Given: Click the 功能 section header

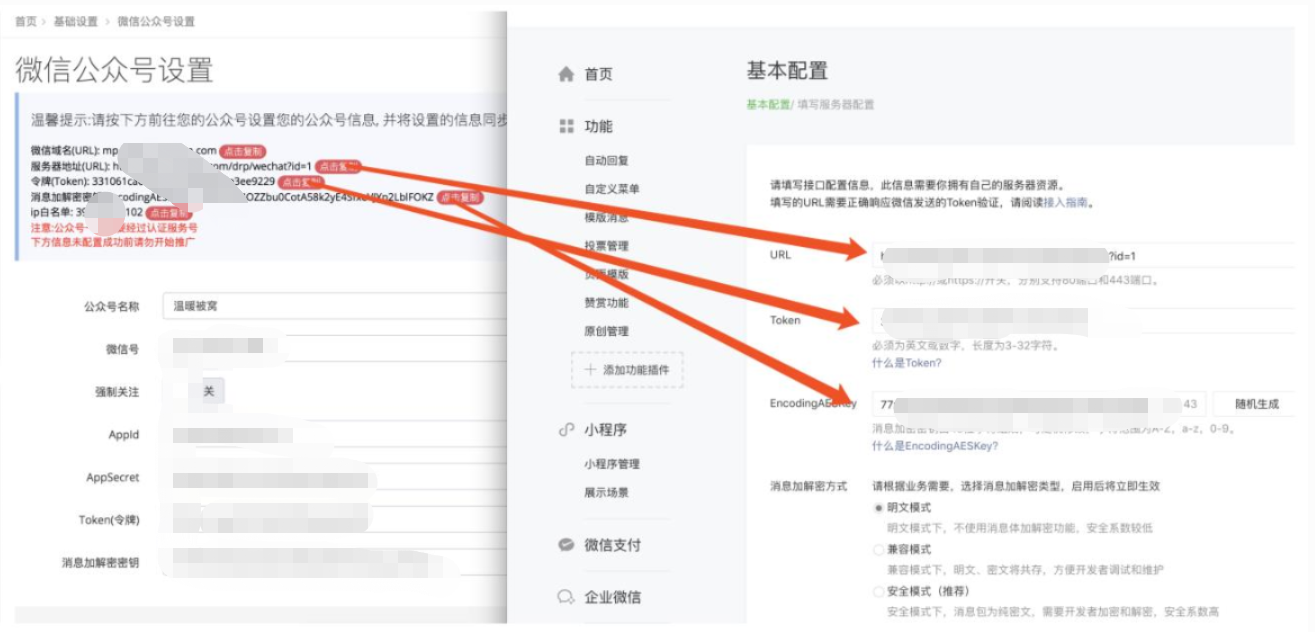Looking at the screenshot, I should pyautogui.click(x=598, y=126).
